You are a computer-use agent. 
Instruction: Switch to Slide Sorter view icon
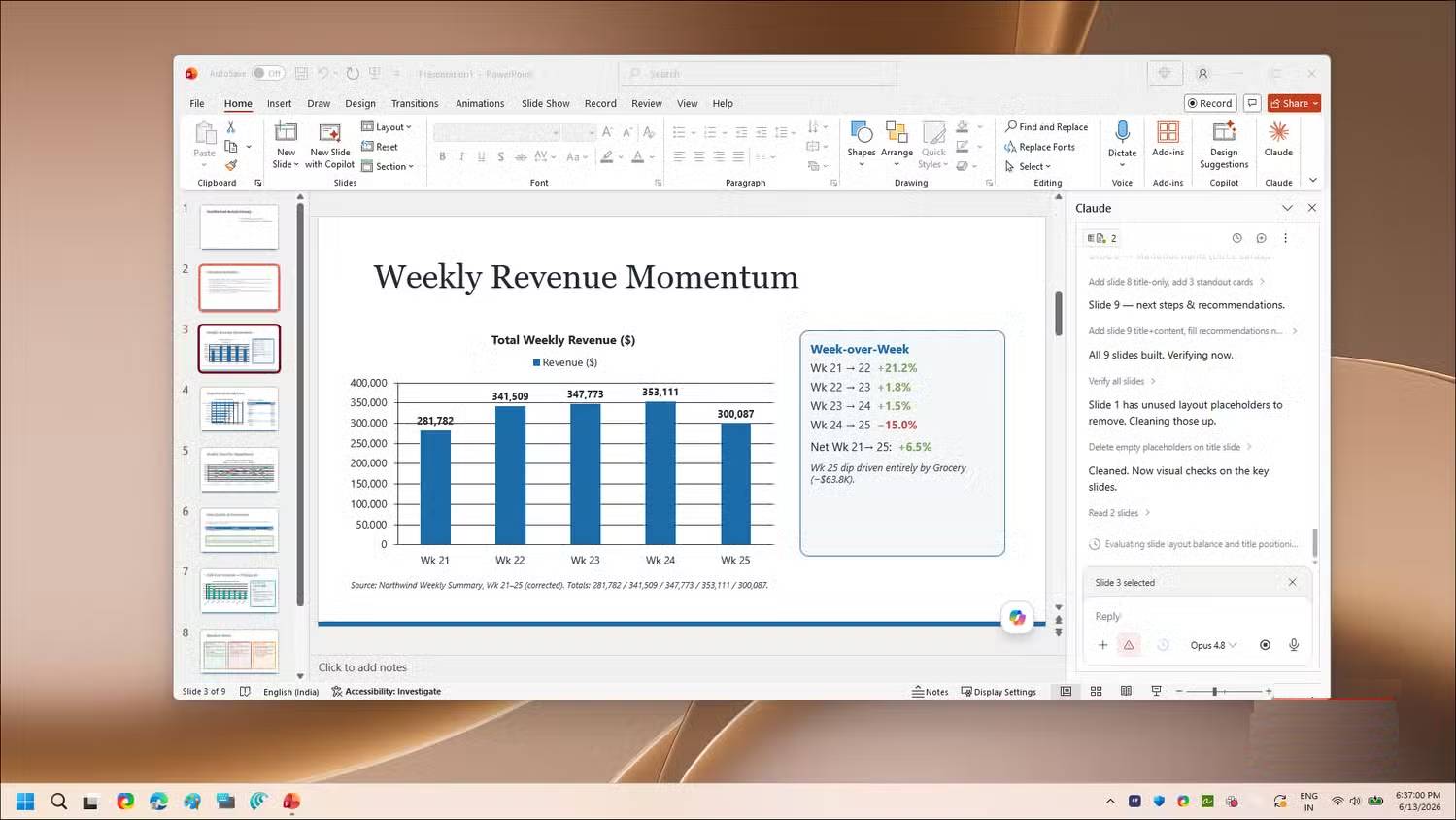(1096, 692)
